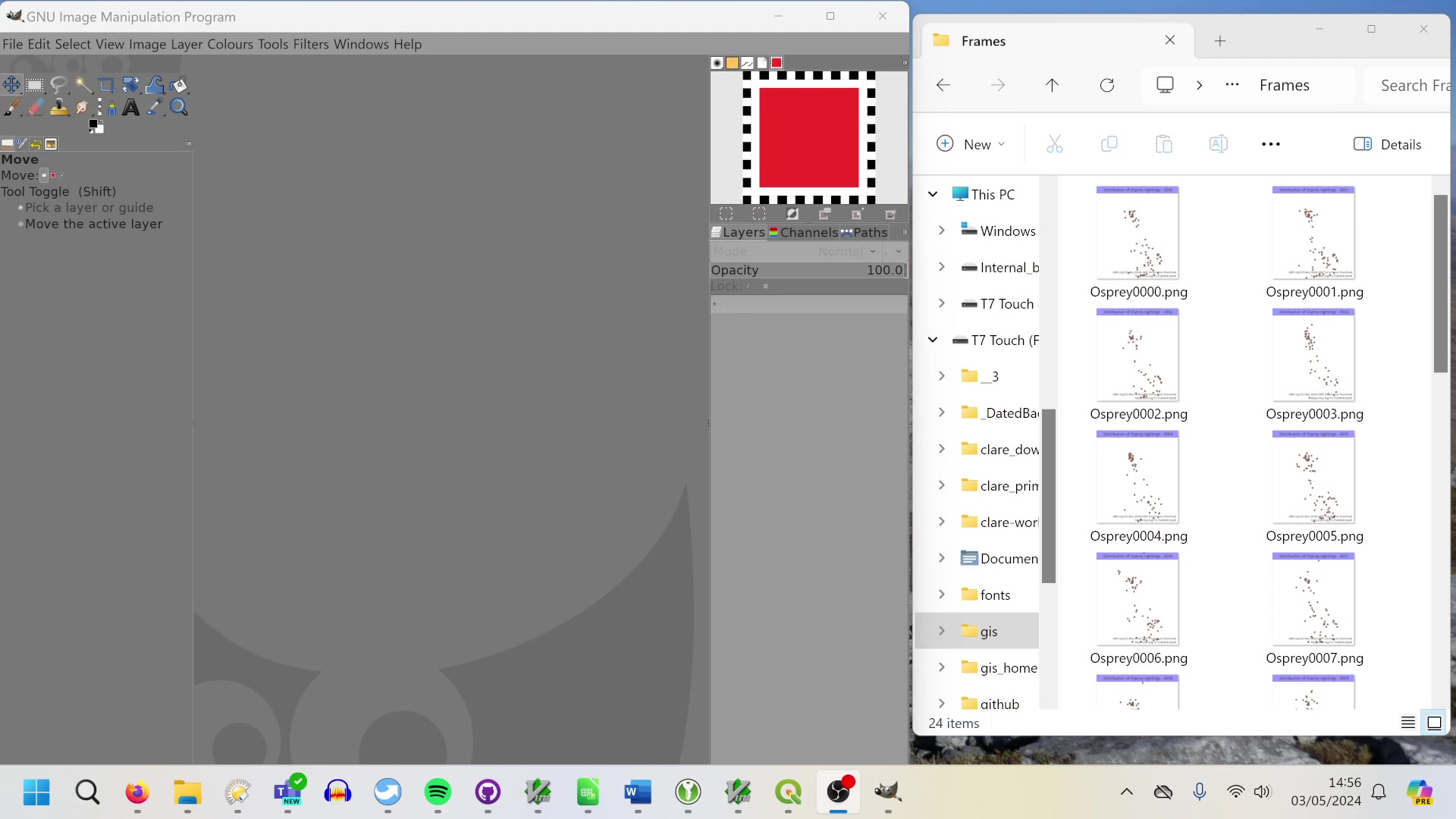Toggle details list view in Explorer
1456x819 pixels.
pyautogui.click(x=1408, y=723)
